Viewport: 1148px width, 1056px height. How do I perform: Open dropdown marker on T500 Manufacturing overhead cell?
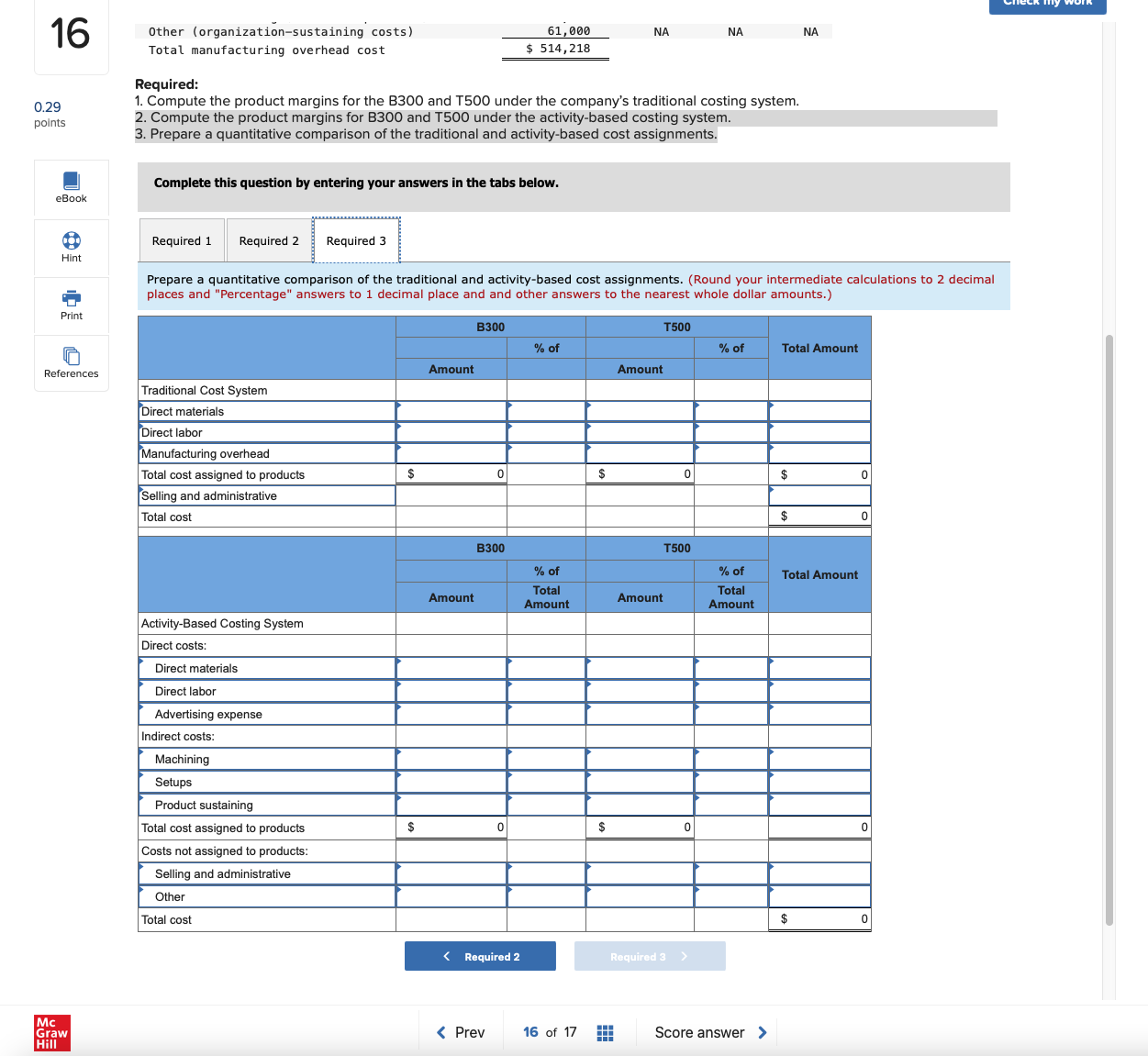tap(586, 448)
